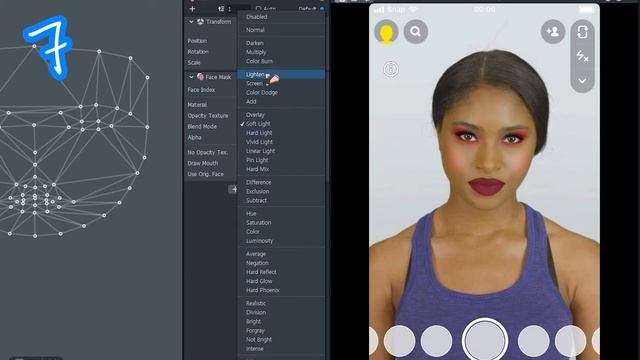
Task: Pick Subtract blend mode
Action: (x=256, y=200)
